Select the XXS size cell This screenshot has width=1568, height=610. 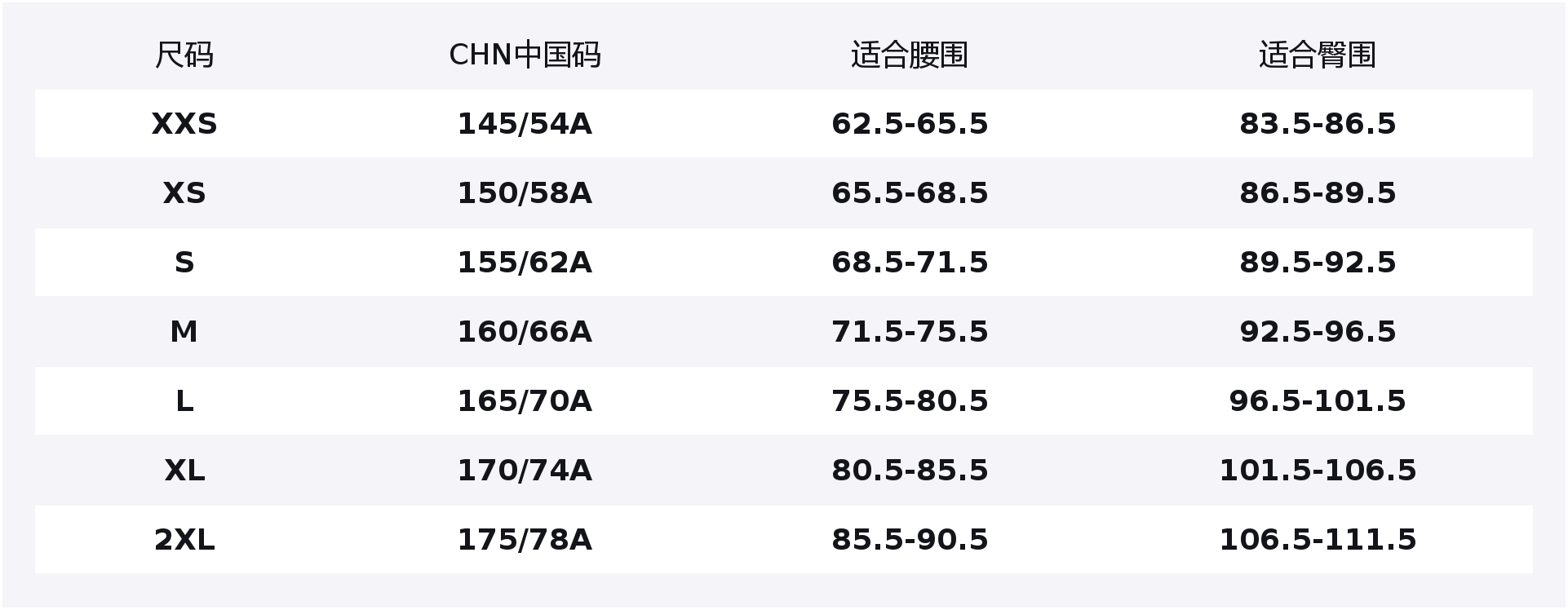(184, 124)
